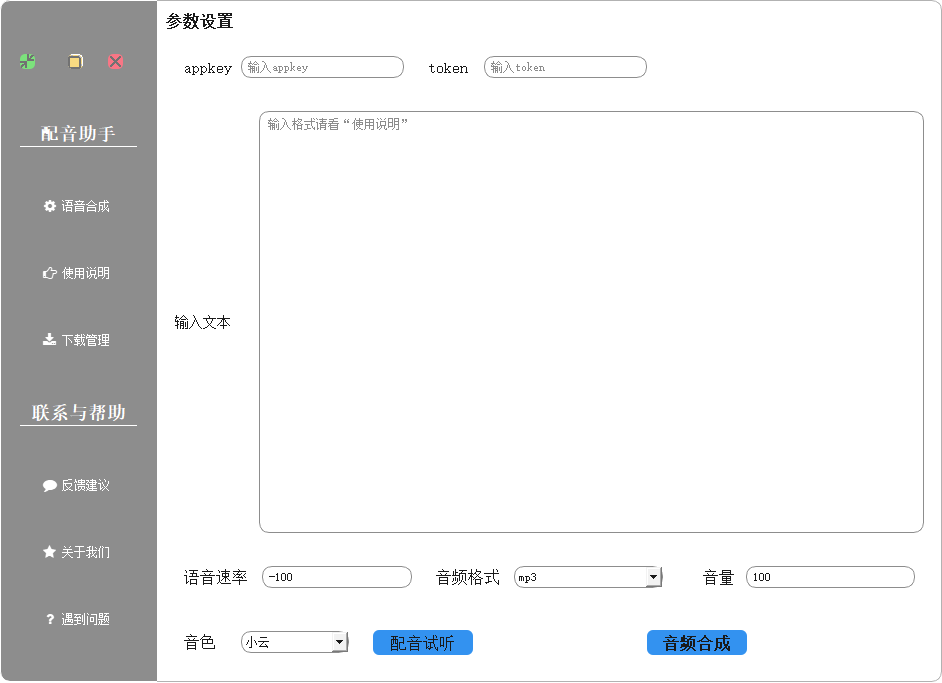Click the appkey label text
This screenshot has width=942, height=683.
[x=208, y=68]
